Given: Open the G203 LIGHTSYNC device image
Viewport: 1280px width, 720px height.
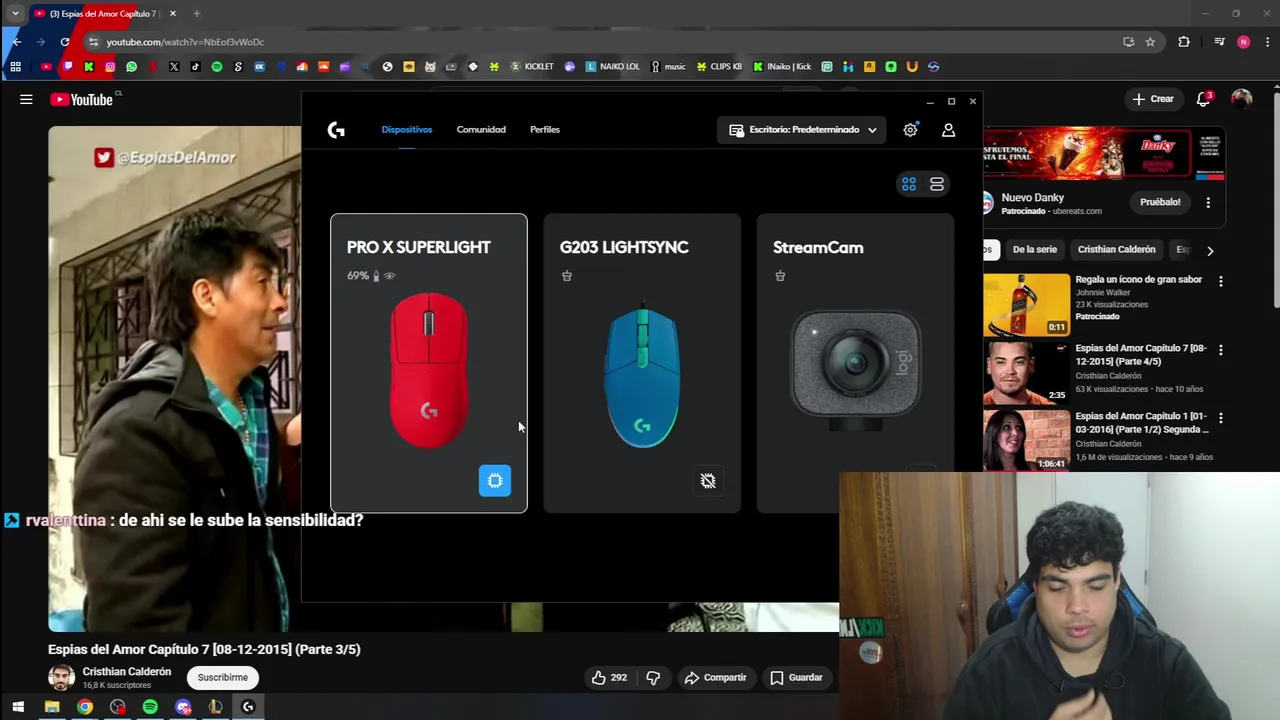Looking at the screenshot, I should pos(642,374).
